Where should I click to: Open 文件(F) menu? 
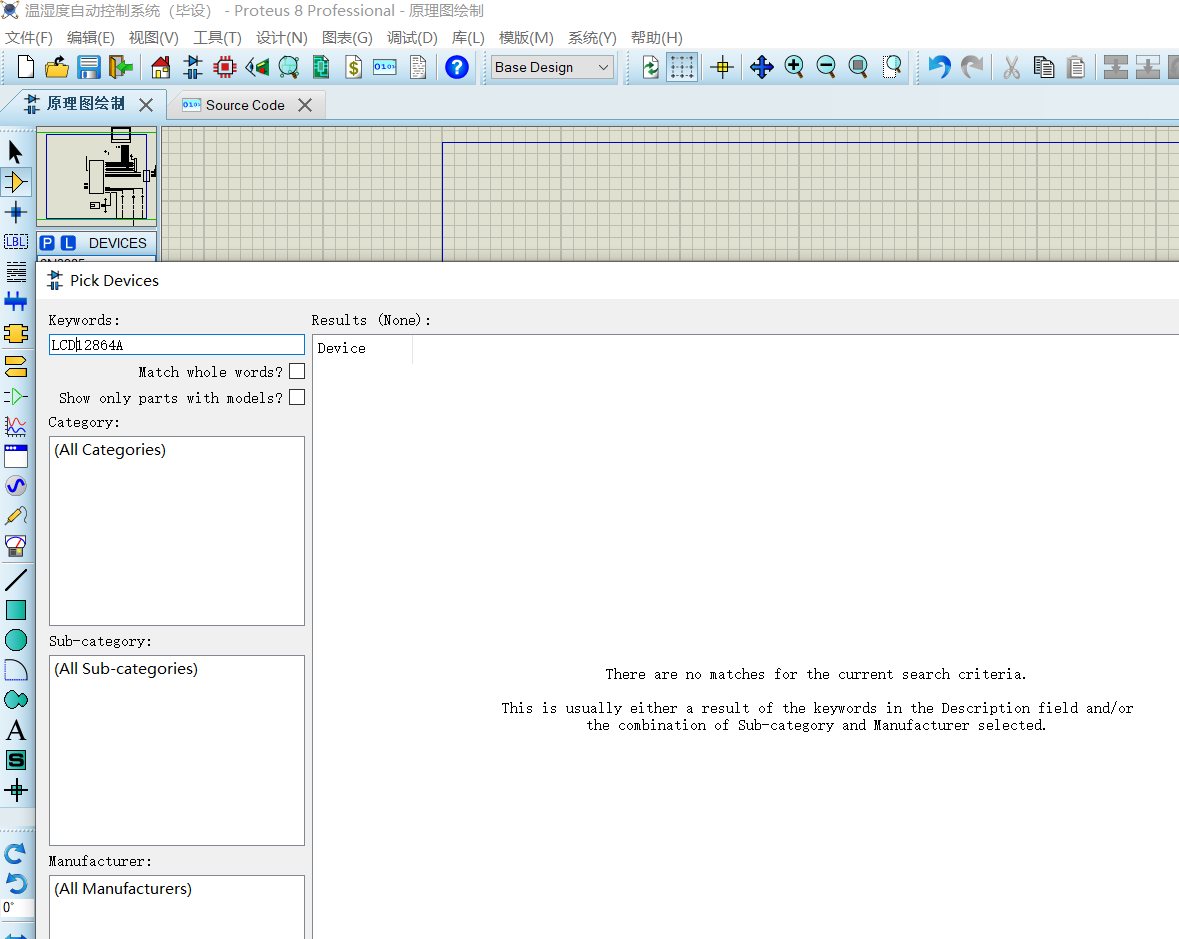[29, 38]
